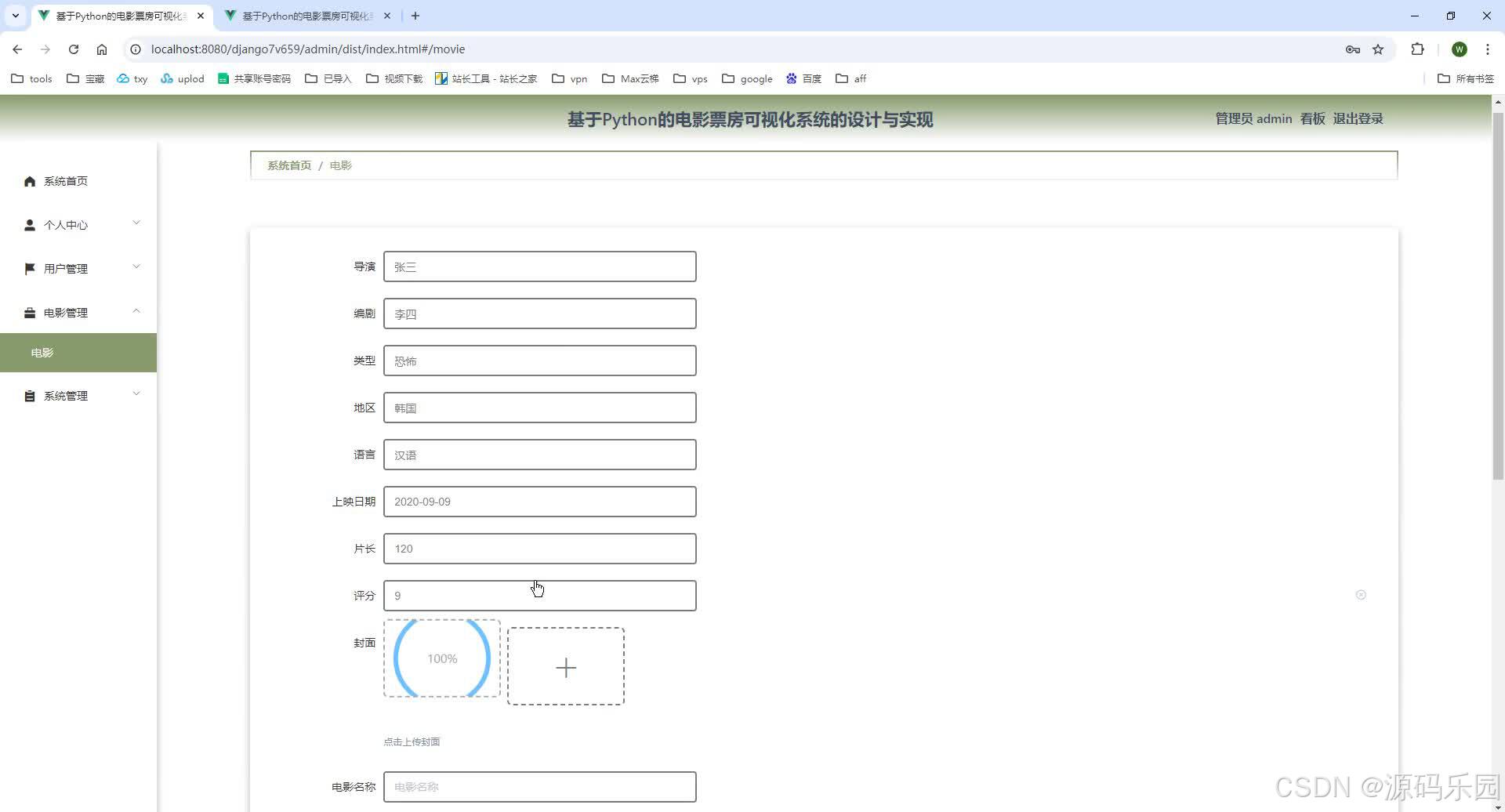
Task: Click the 电影管理 sidebar icon
Action: click(29, 312)
